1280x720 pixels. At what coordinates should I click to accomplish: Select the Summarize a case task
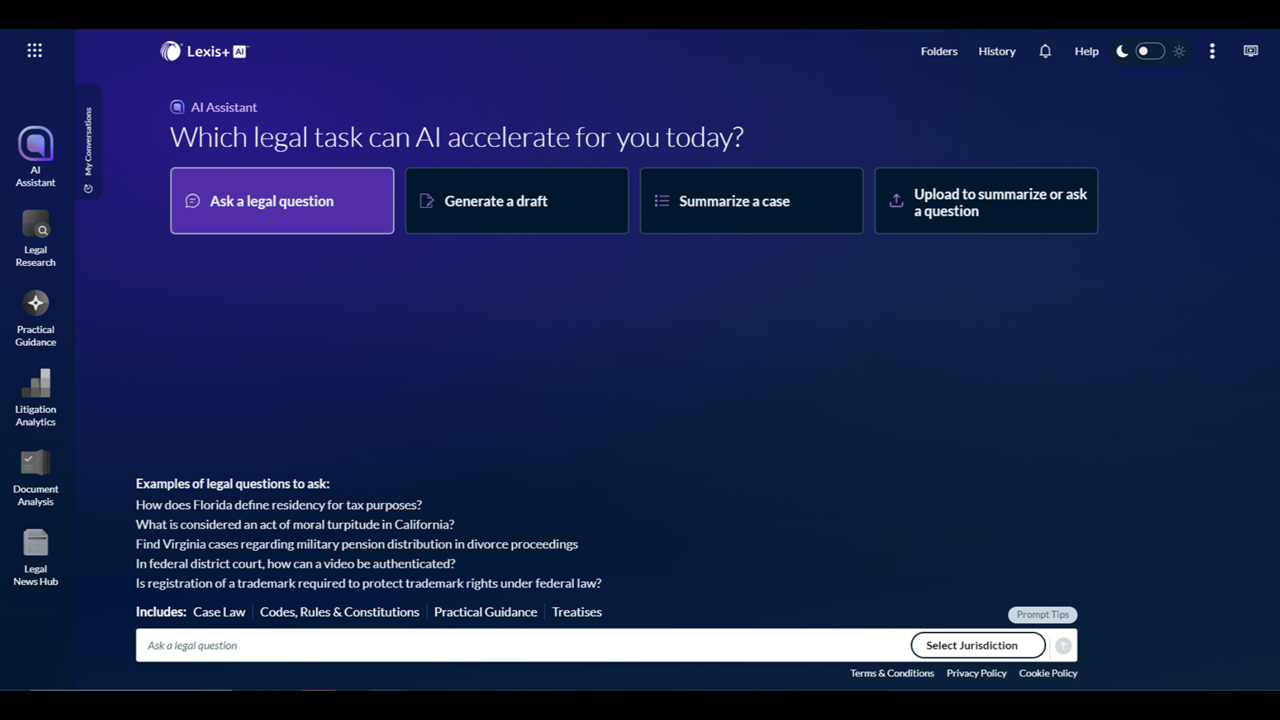click(751, 201)
